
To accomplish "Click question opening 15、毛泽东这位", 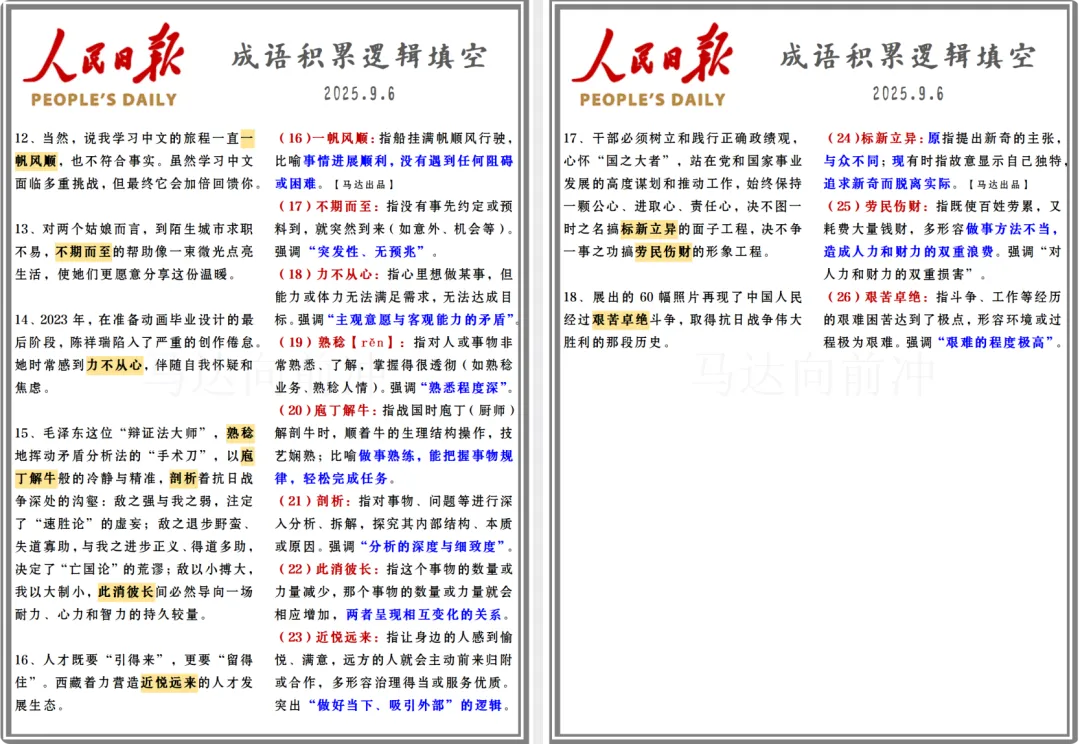I will 63,433.
